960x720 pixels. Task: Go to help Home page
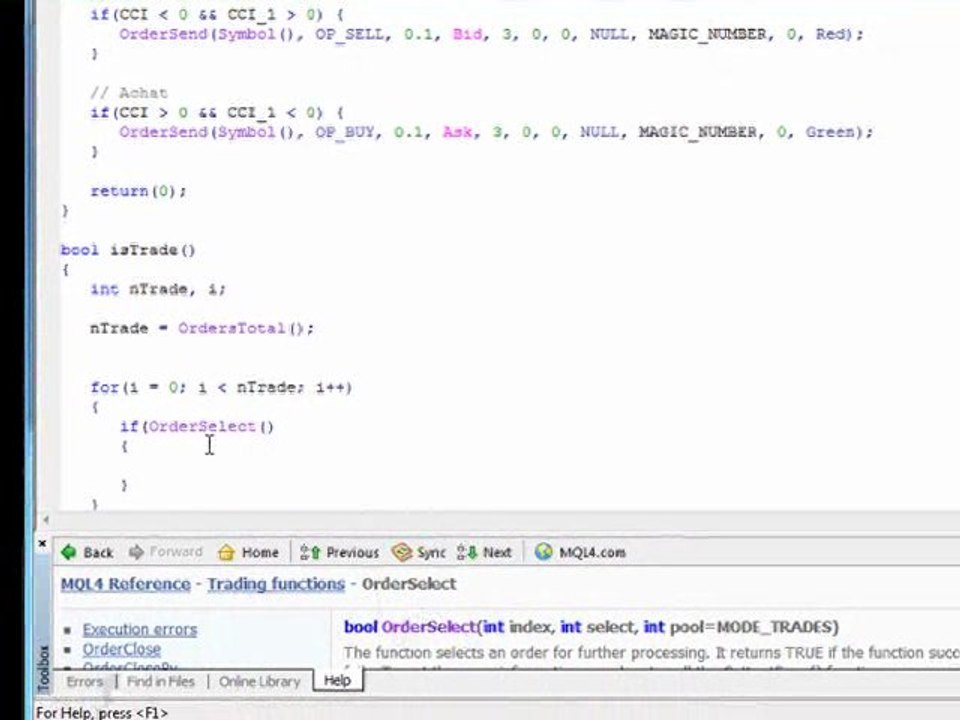[x=248, y=552]
